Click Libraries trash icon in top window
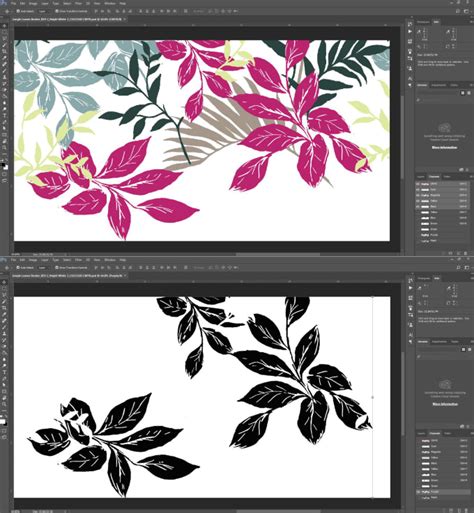The height and width of the screenshot is (513, 474). coord(468,170)
